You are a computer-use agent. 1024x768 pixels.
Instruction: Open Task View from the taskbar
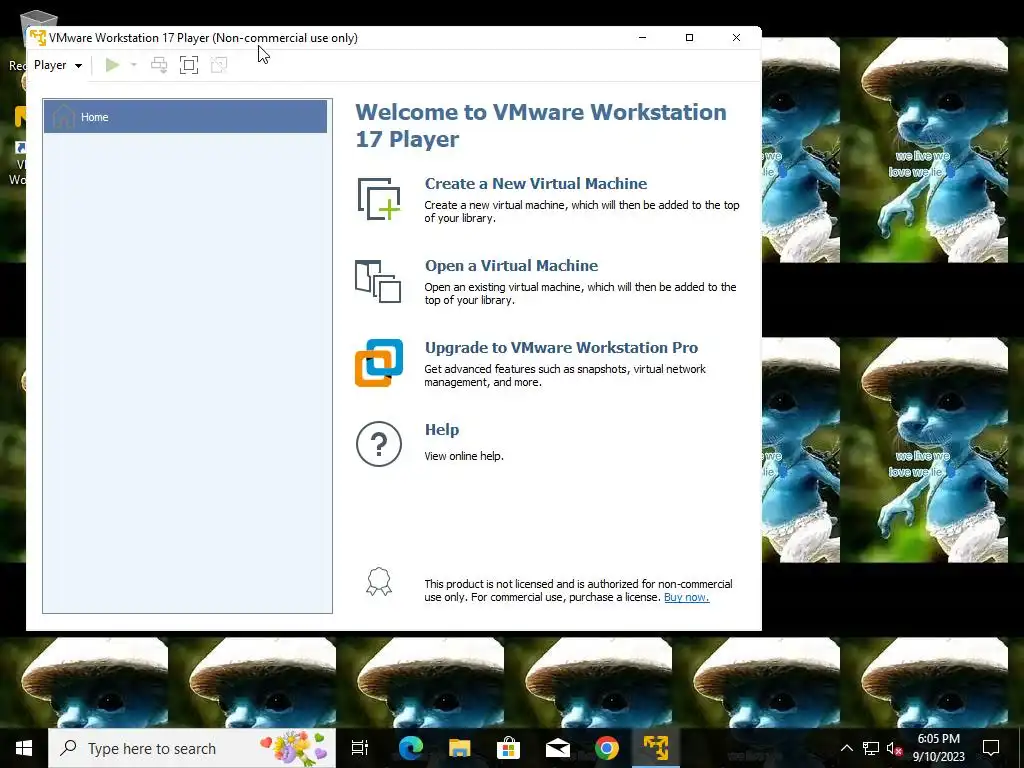click(x=360, y=748)
